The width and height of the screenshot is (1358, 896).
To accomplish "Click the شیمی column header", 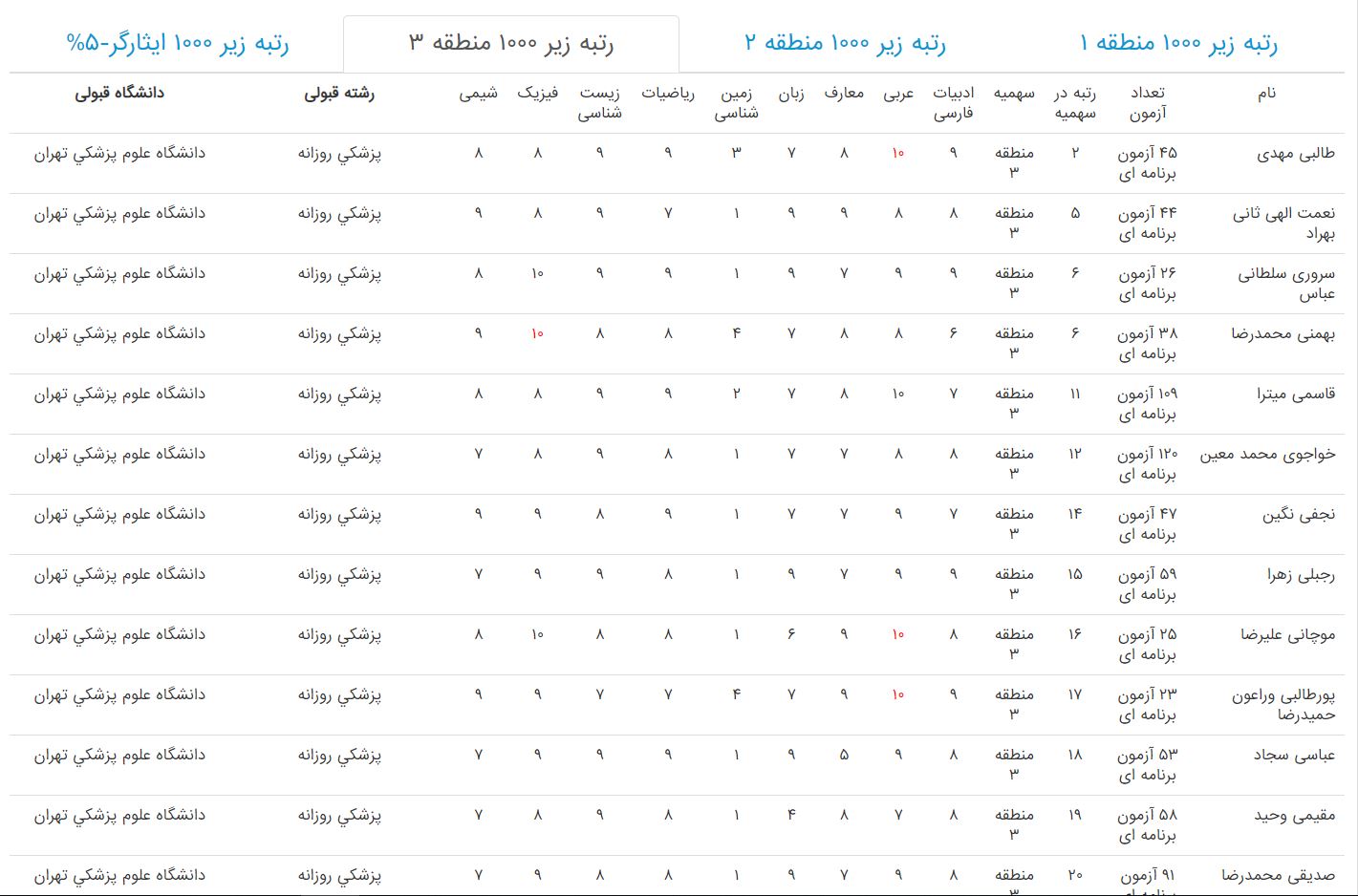I will point(478,94).
